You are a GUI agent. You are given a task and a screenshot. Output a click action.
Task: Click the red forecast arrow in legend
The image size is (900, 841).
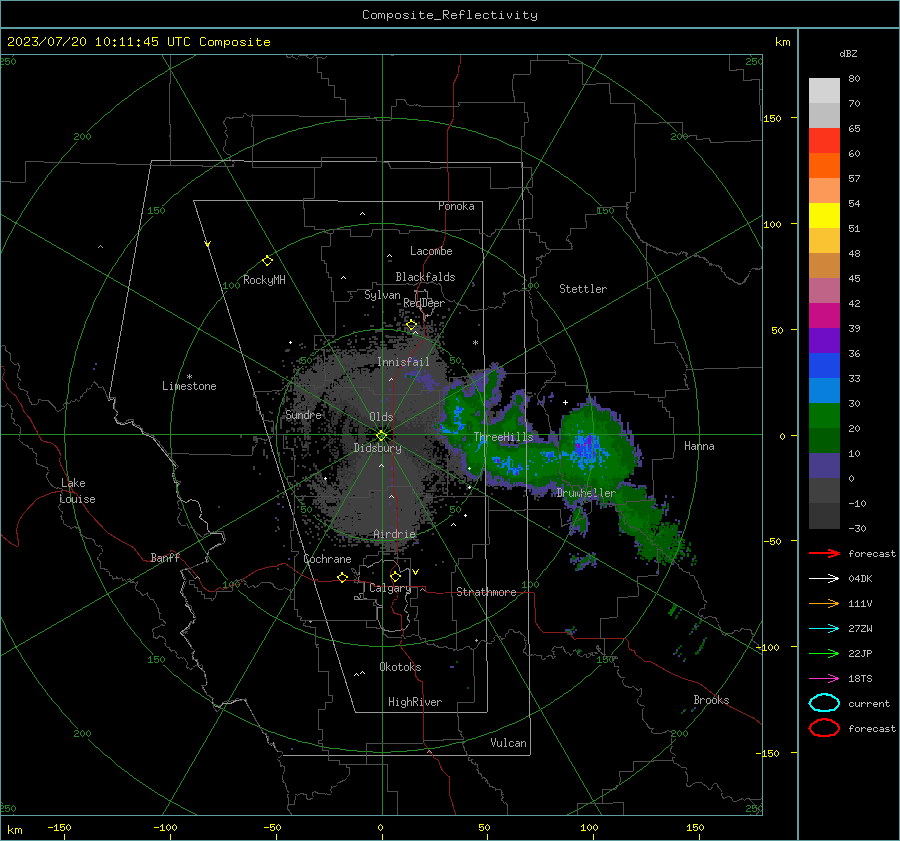click(824, 553)
